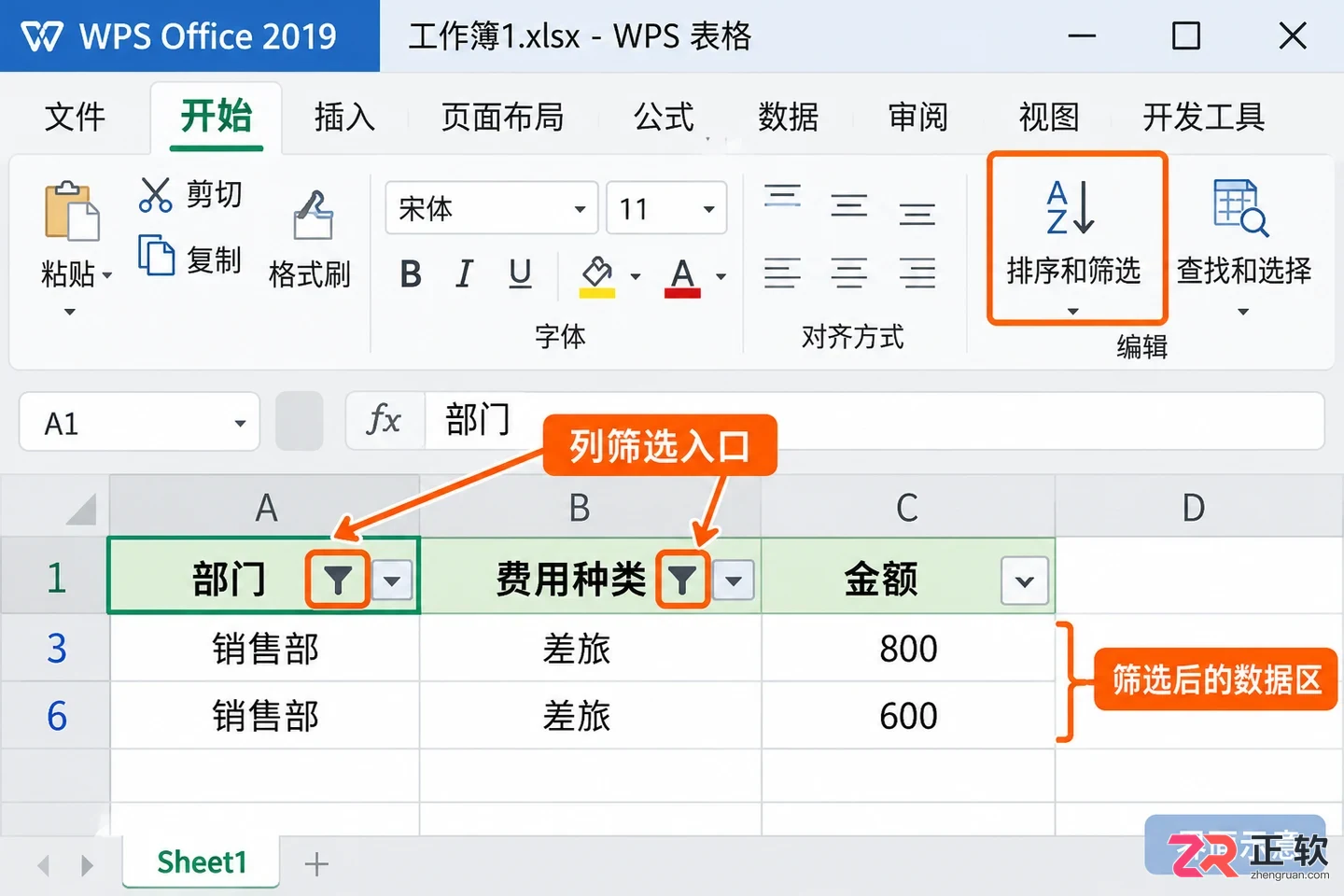This screenshot has width=1344, height=896.
Task: Align text left
Action: point(782,273)
